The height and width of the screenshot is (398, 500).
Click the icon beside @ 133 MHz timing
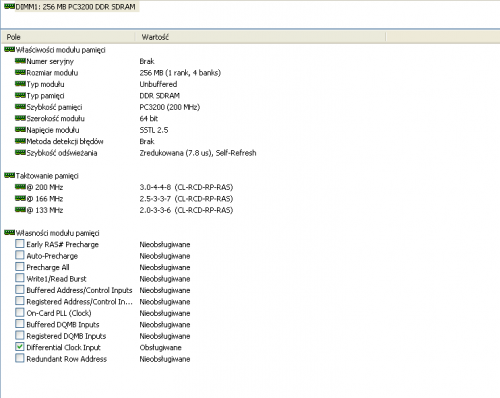coord(20,210)
